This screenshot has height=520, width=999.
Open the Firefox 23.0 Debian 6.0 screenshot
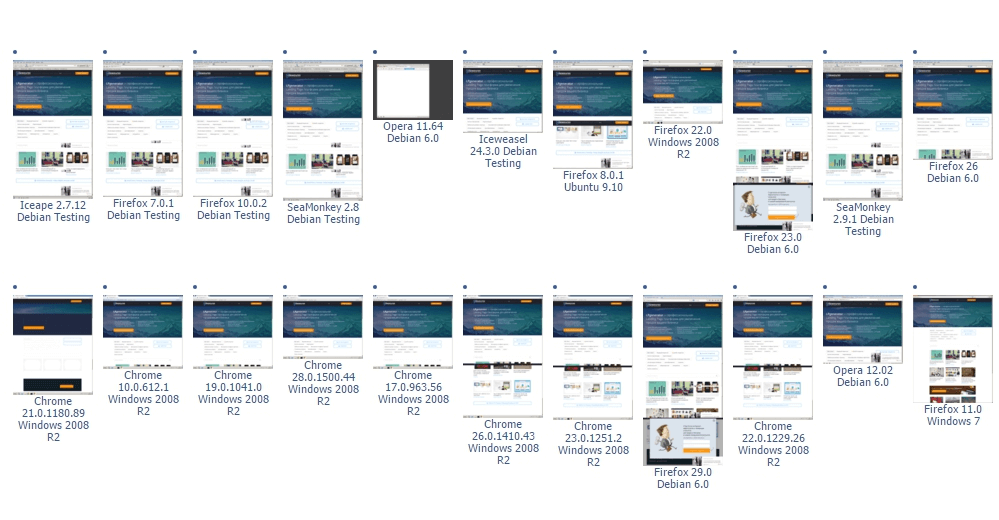coord(773,145)
